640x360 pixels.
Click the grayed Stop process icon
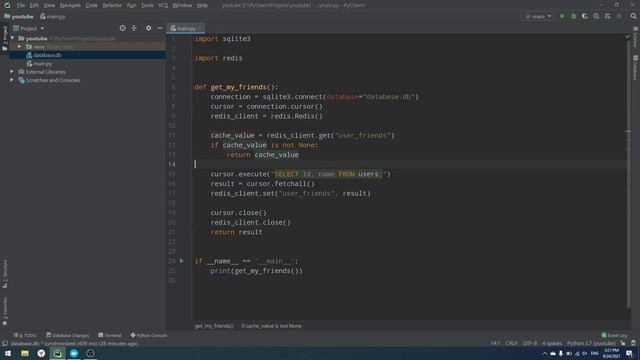click(619, 16)
